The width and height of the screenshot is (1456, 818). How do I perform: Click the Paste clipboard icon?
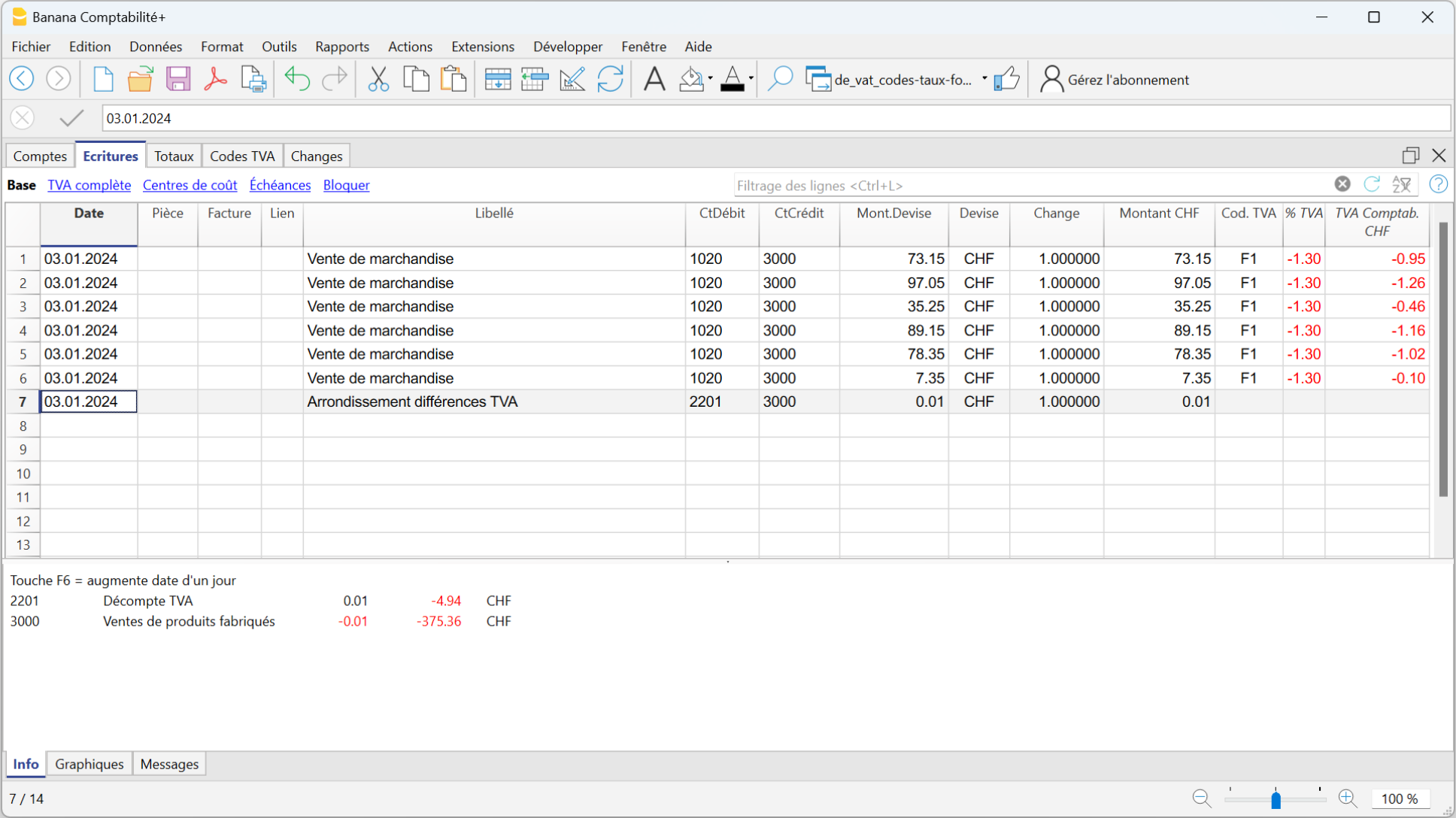[x=453, y=79]
